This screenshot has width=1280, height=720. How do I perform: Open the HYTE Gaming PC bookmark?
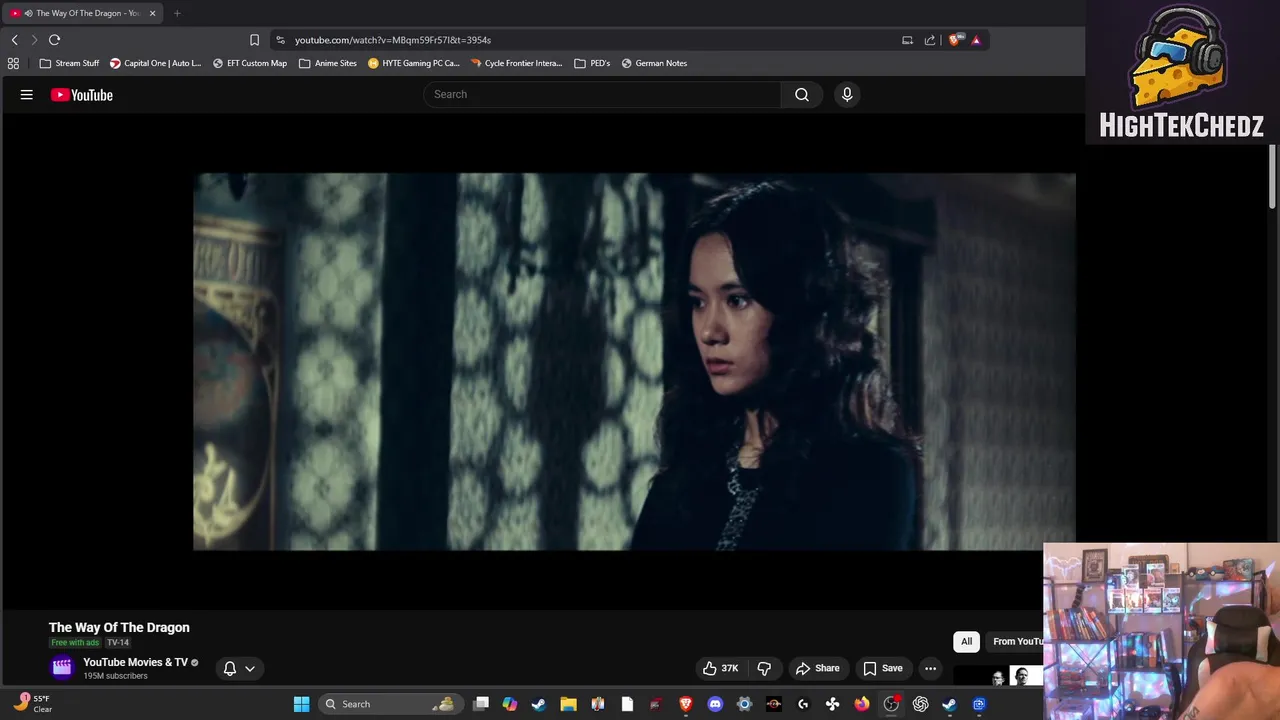[413, 63]
